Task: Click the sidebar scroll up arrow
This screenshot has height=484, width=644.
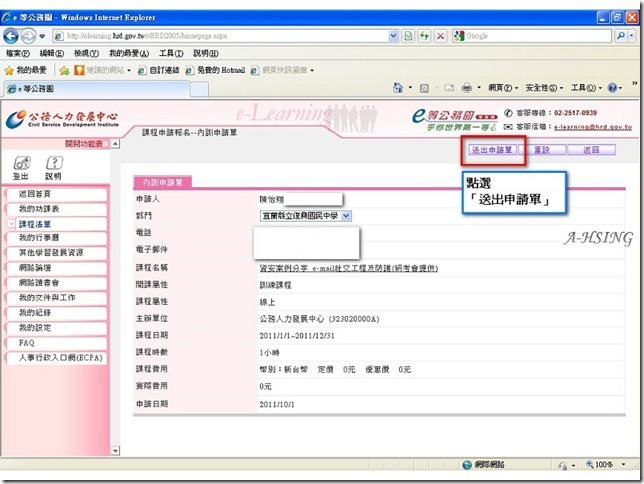Action: click(x=116, y=144)
